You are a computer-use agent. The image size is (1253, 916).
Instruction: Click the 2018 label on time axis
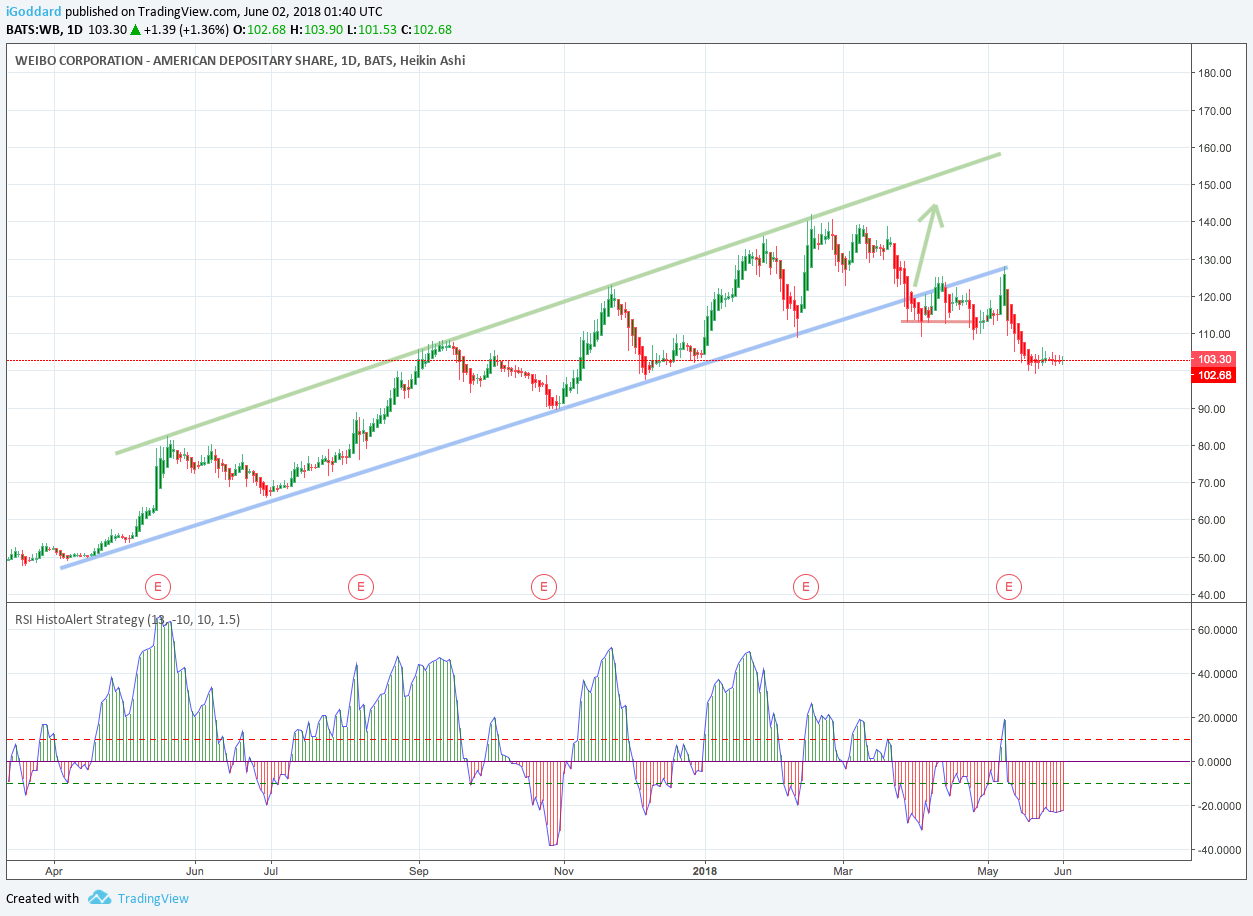click(705, 870)
